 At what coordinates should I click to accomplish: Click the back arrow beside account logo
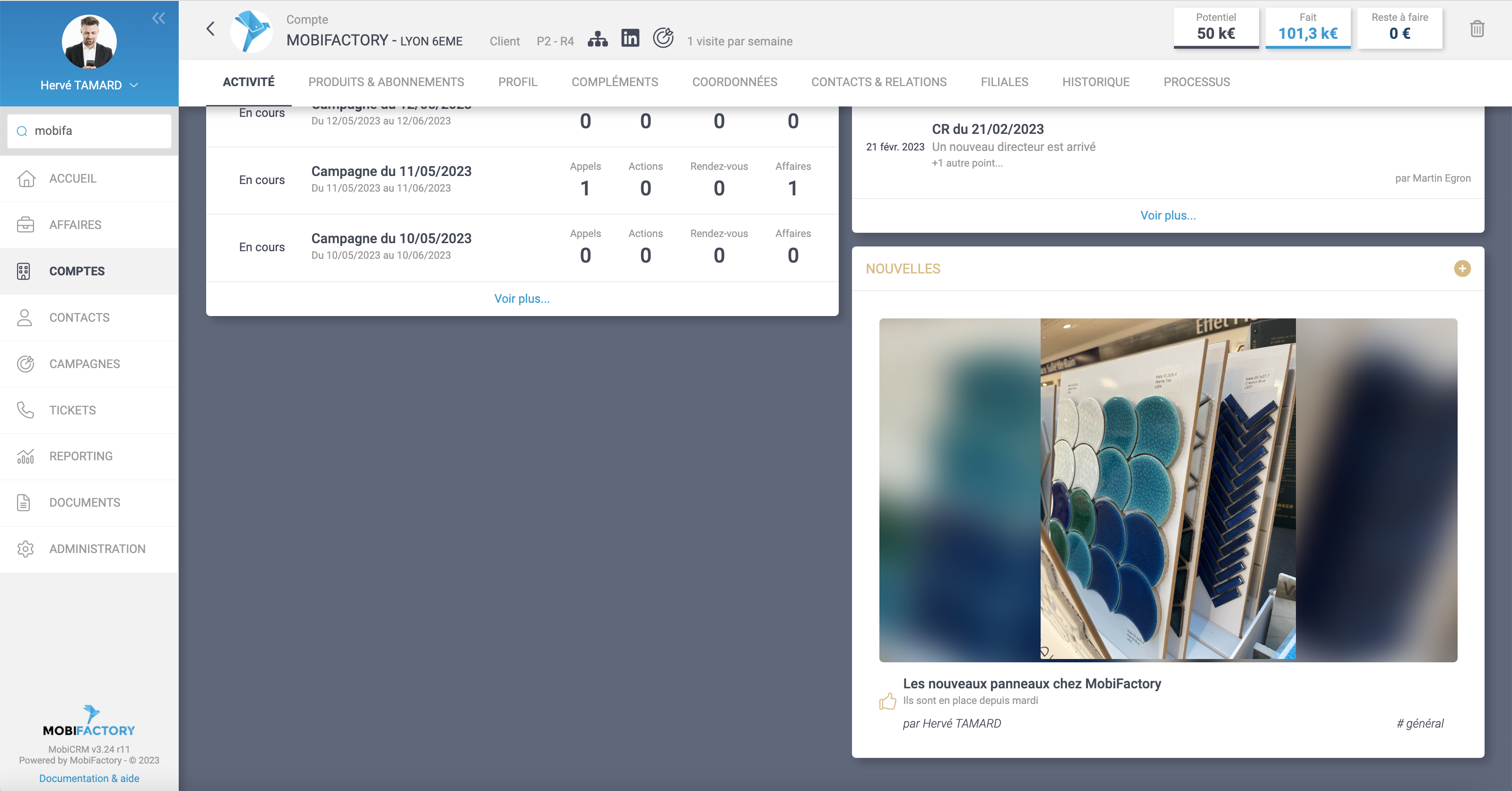click(x=211, y=29)
